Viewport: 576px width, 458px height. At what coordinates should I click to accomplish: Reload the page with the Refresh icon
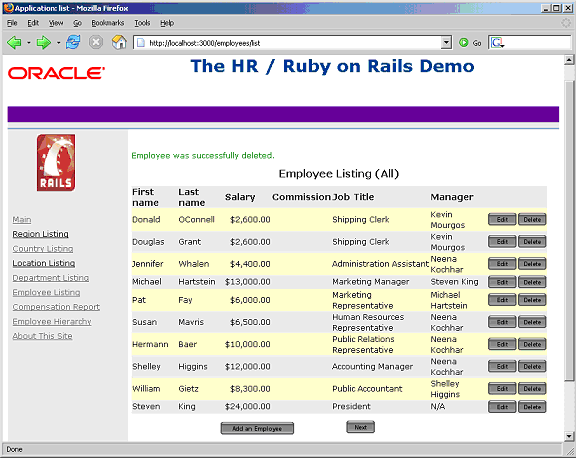[73, 43]
